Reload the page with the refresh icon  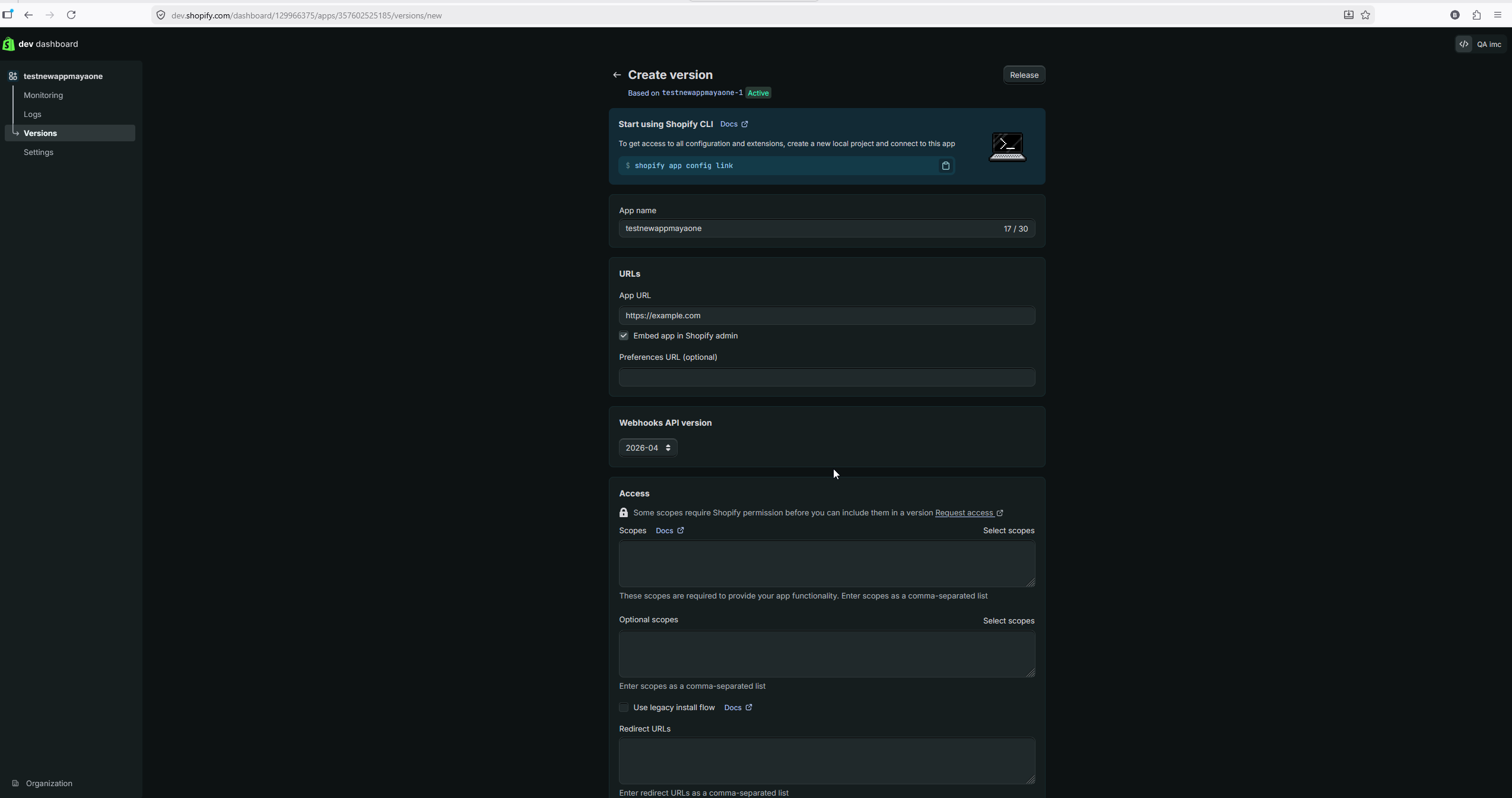(x=71, y=15)
